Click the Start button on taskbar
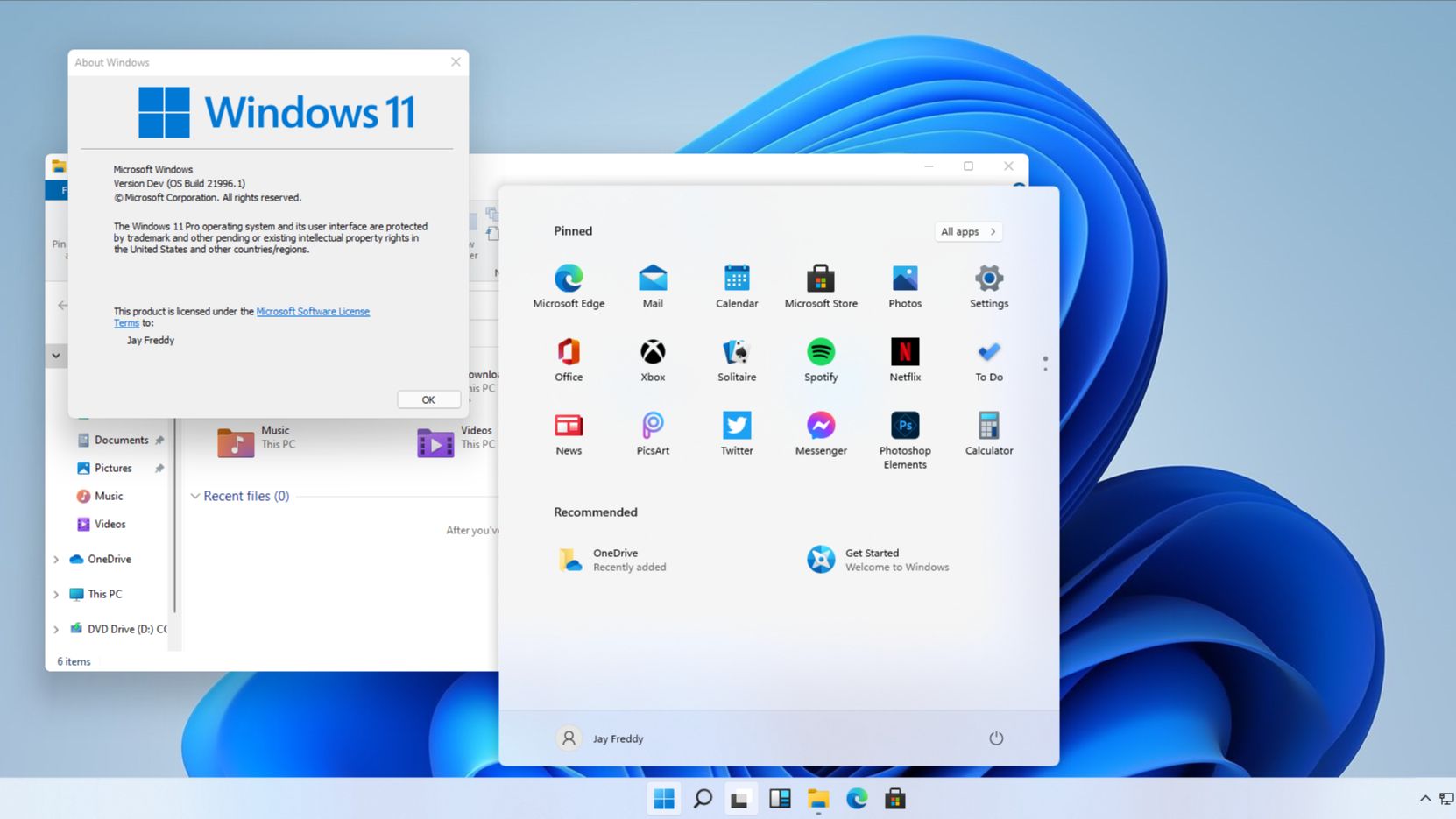 (x=664, y=799)
